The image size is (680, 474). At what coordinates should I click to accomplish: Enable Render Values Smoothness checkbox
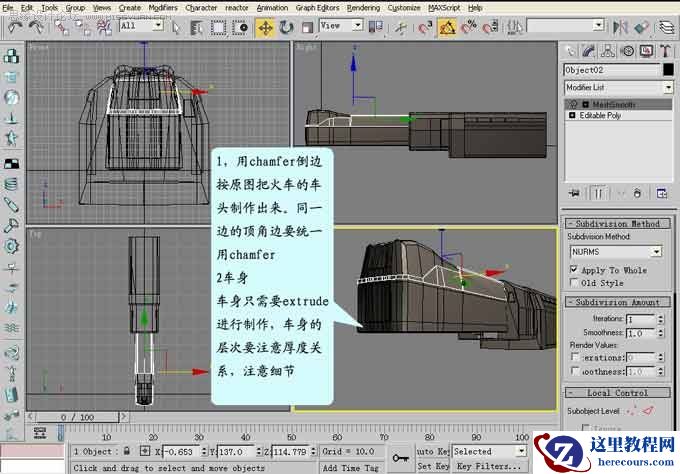(x=575, y=371)
